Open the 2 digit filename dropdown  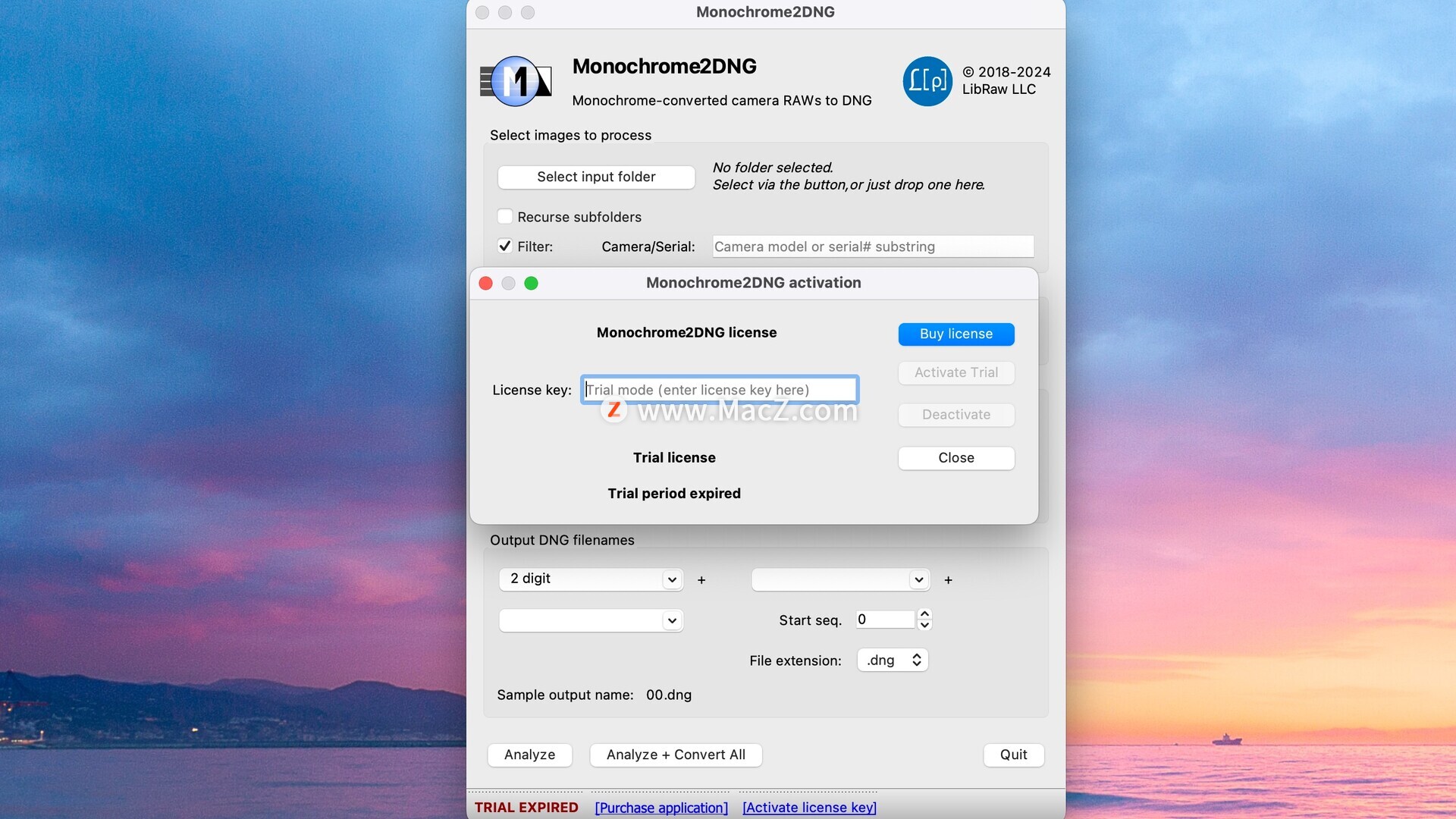tap(591, 579)
